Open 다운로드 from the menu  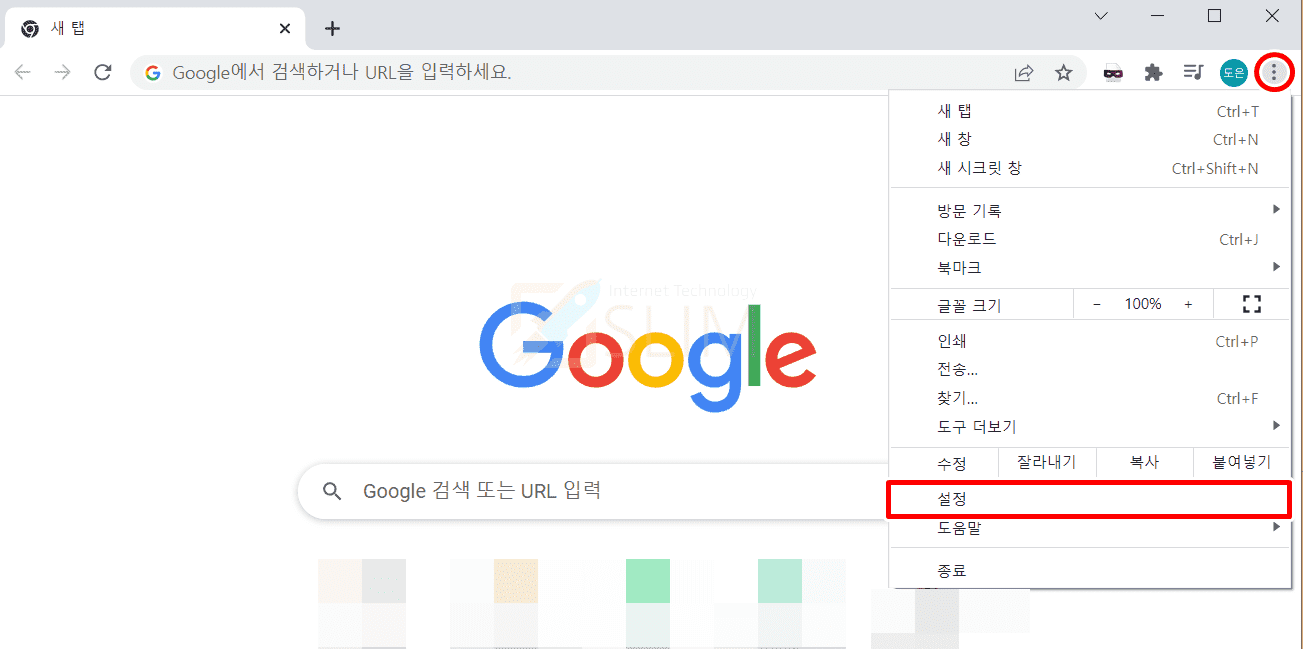[x=1090, y=239]
